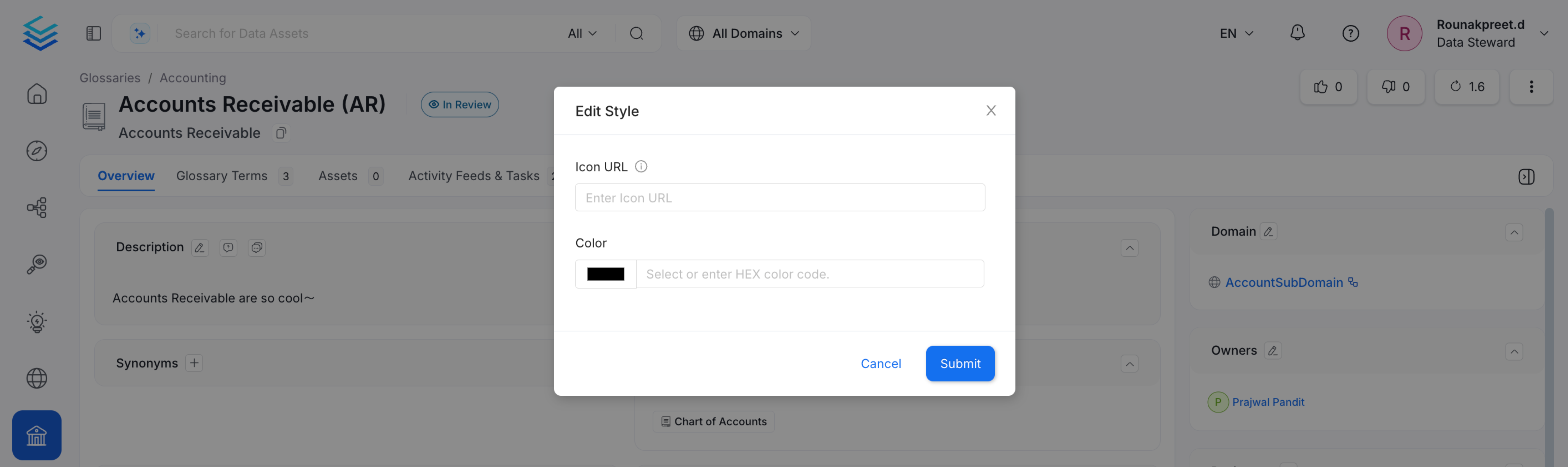This screenshot has width=1568, height=467.
Task: Click the notification bell icon
Action: [x=1297, y=33]
